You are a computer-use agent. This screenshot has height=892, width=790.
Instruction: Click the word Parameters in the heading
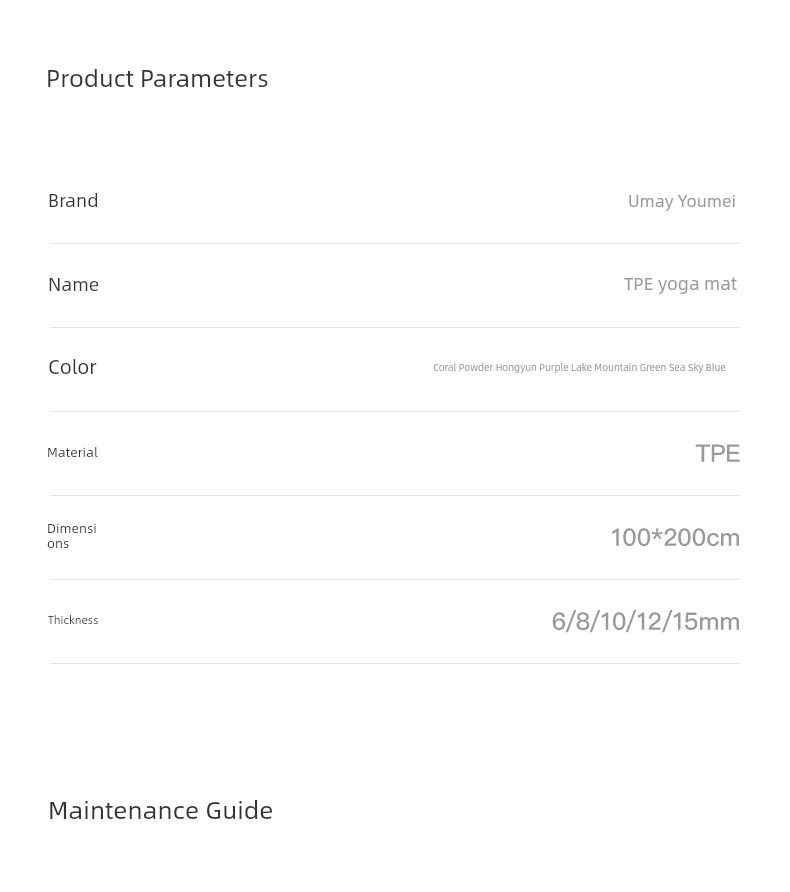point(204,79)
